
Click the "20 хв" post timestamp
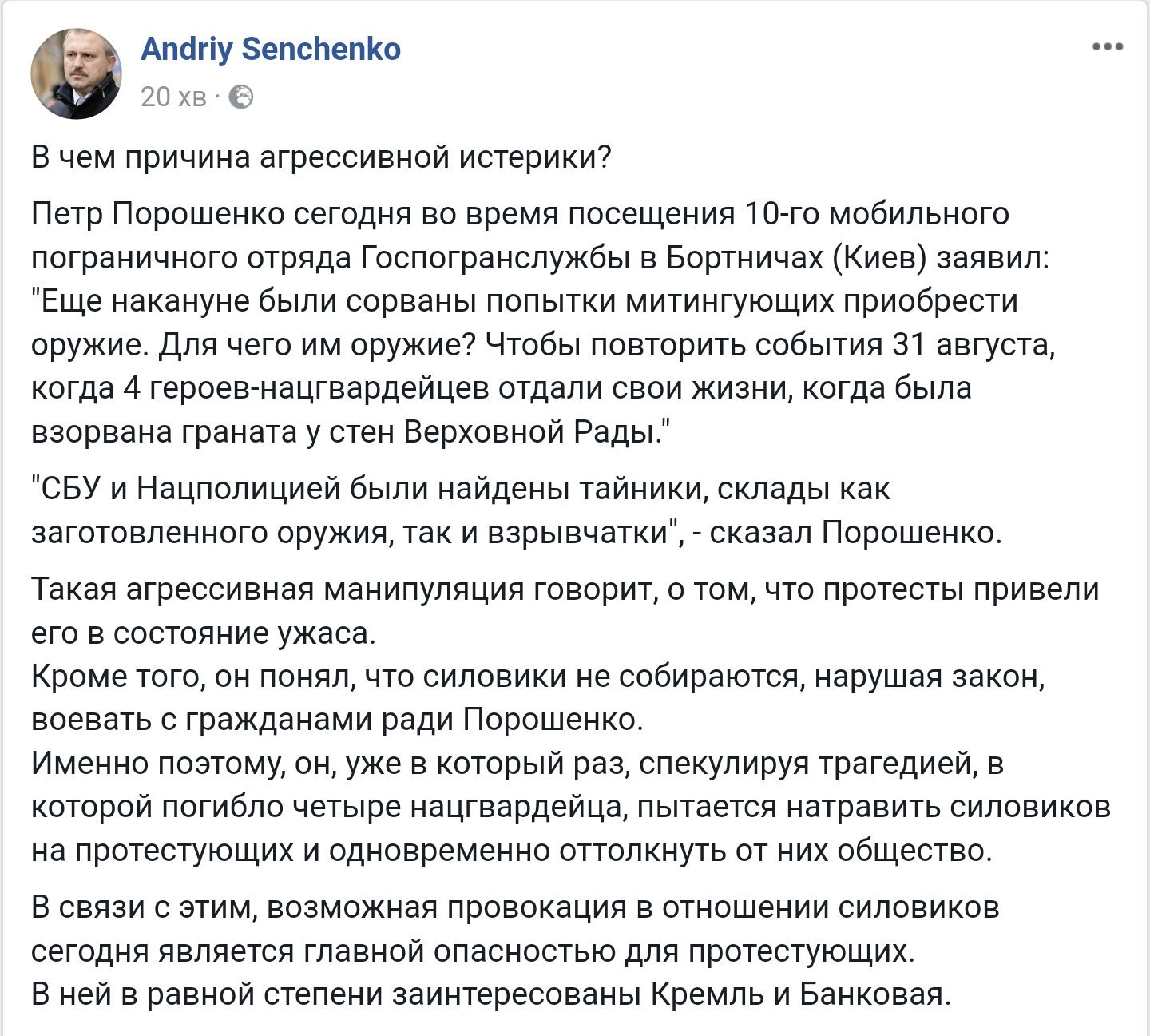pyautogui.click(x=173, y=97)
